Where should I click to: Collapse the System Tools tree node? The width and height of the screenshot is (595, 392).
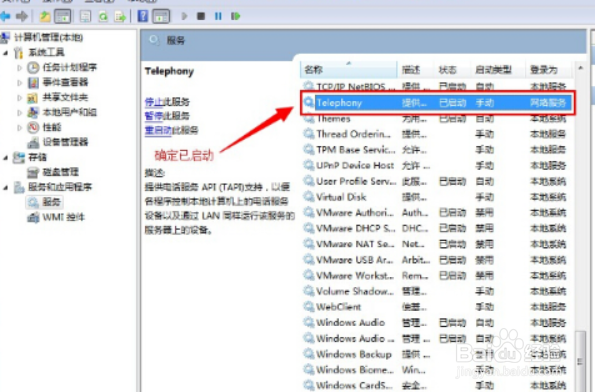pos(5,53)
